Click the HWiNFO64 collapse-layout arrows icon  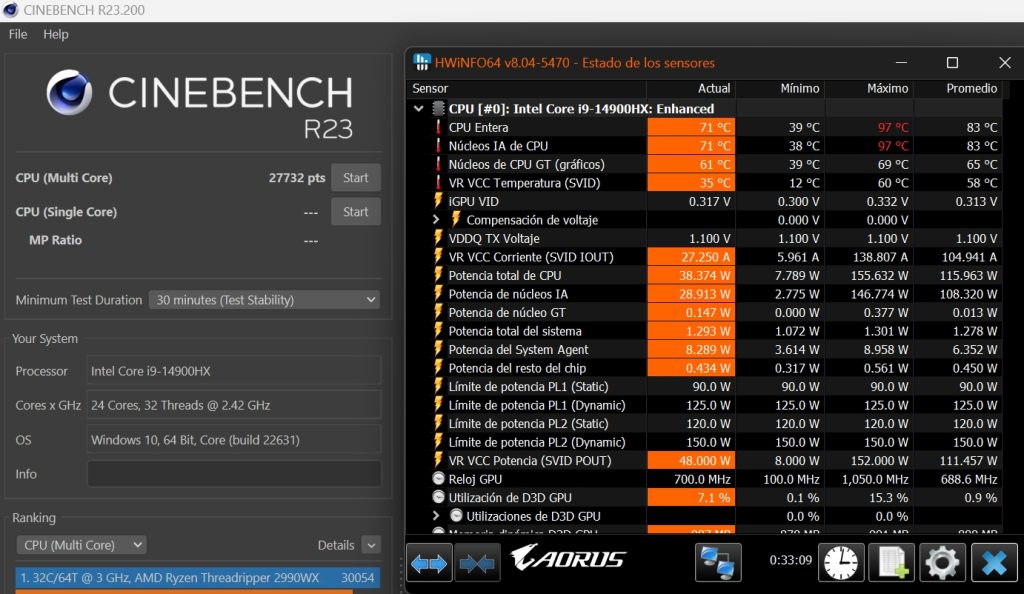477,563
